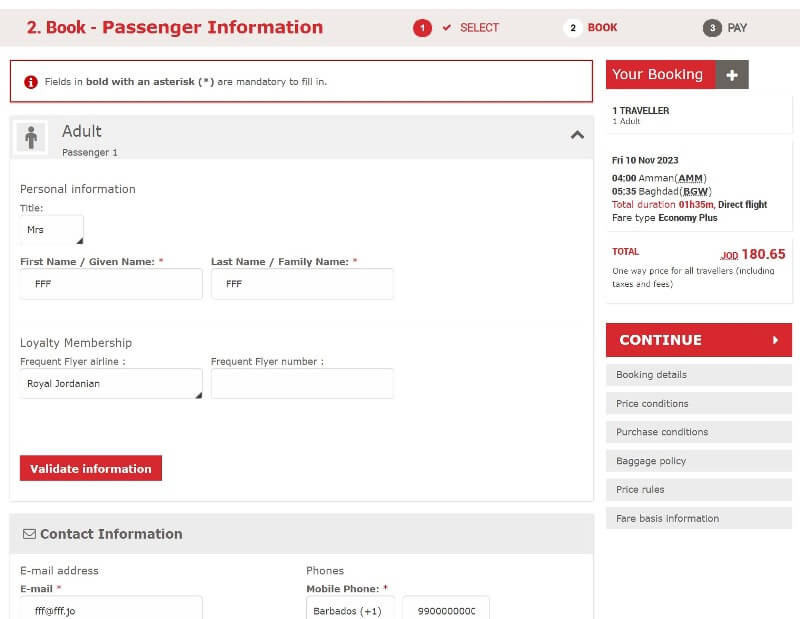
Task: Open Baggage policy link
Action: tap(698, 461)
